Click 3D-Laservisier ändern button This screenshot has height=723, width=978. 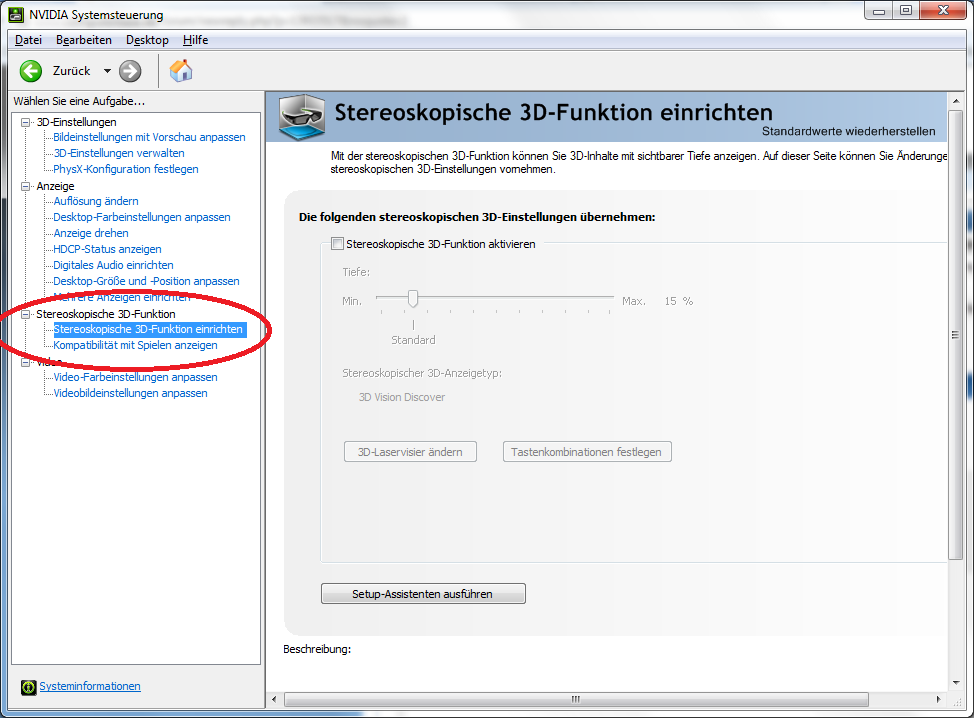410,452
